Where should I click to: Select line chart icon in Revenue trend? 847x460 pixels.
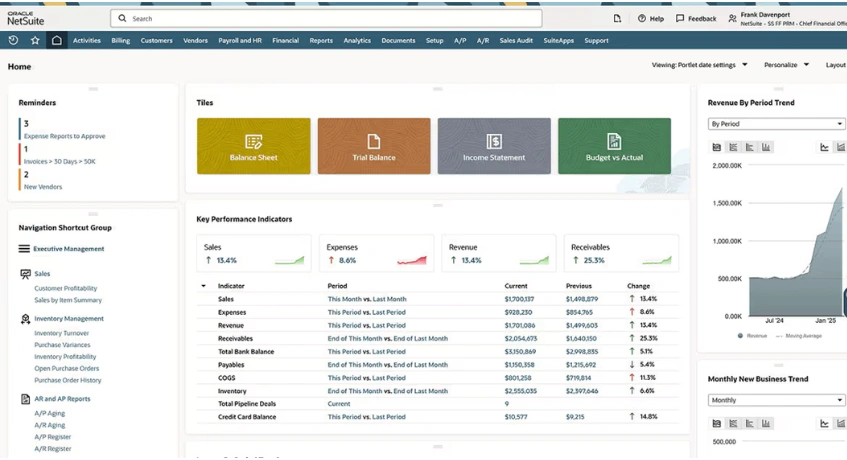pyautogui.click(x=824, y=147)
